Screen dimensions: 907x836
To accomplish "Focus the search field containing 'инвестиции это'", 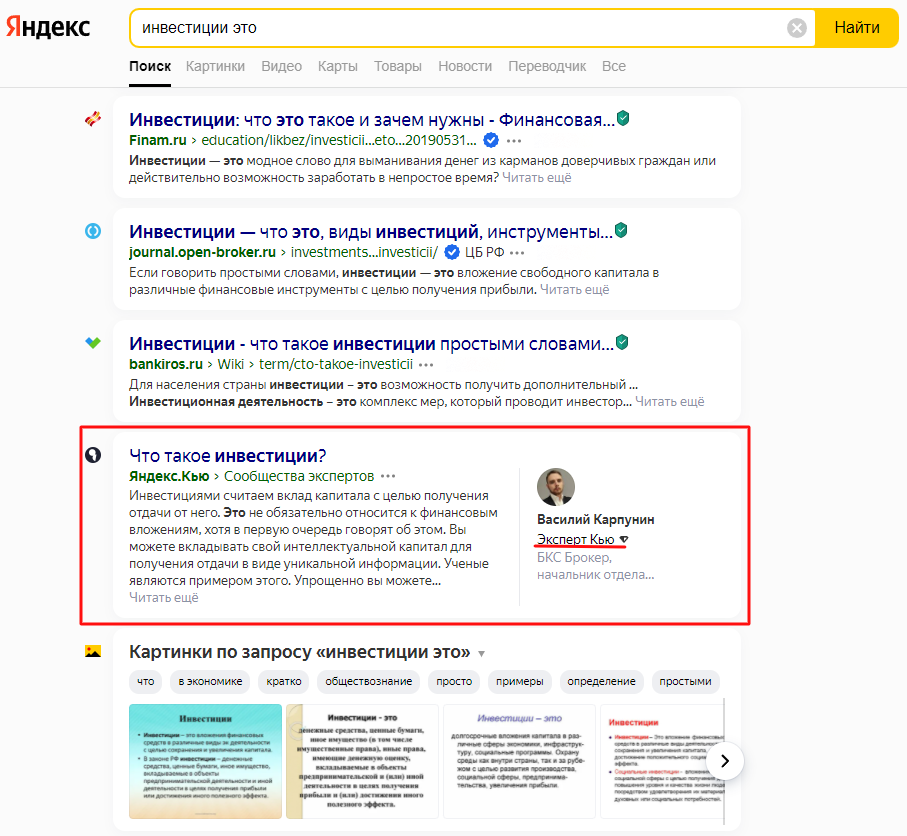I will pyautogui.click(x=457, y=28).
